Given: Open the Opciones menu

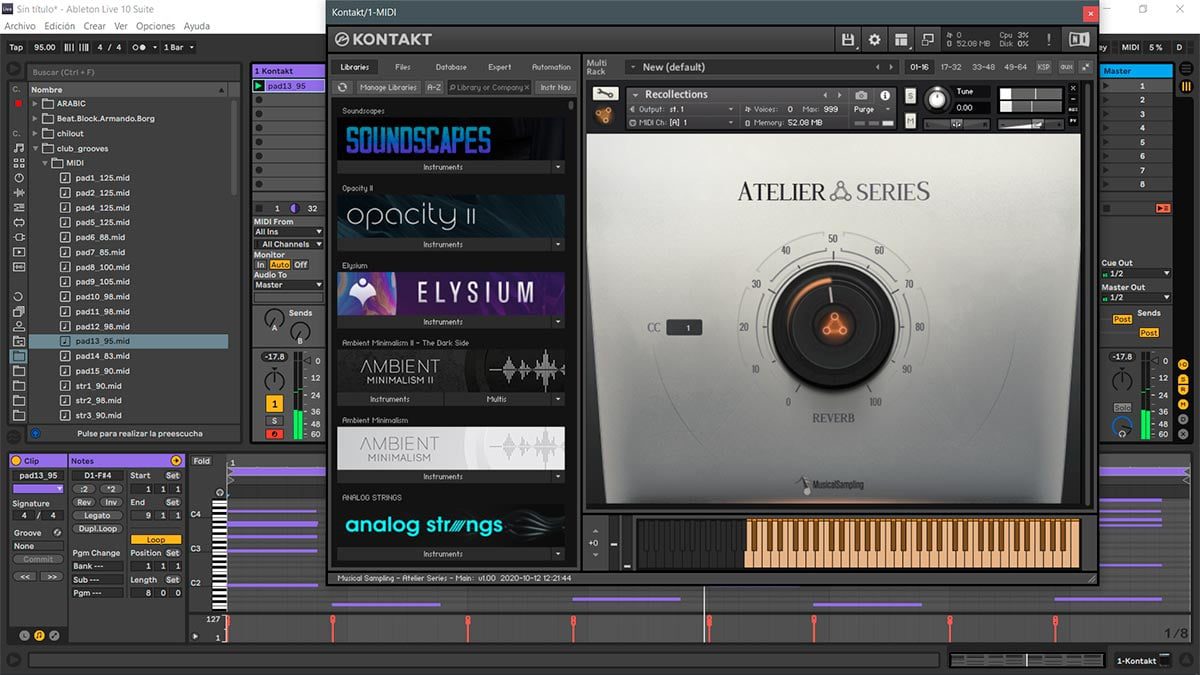Looking at the screenshot, I should click(155, 26).
